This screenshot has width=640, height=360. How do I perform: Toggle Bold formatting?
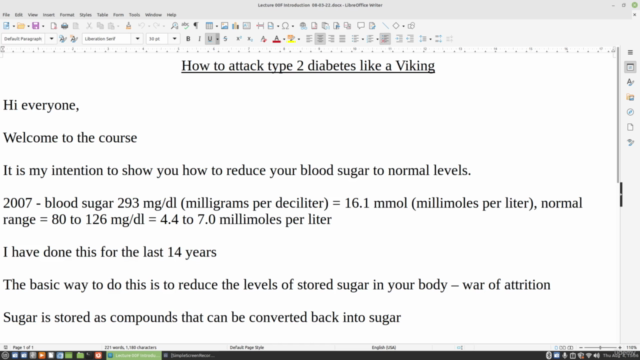point(188,39)
